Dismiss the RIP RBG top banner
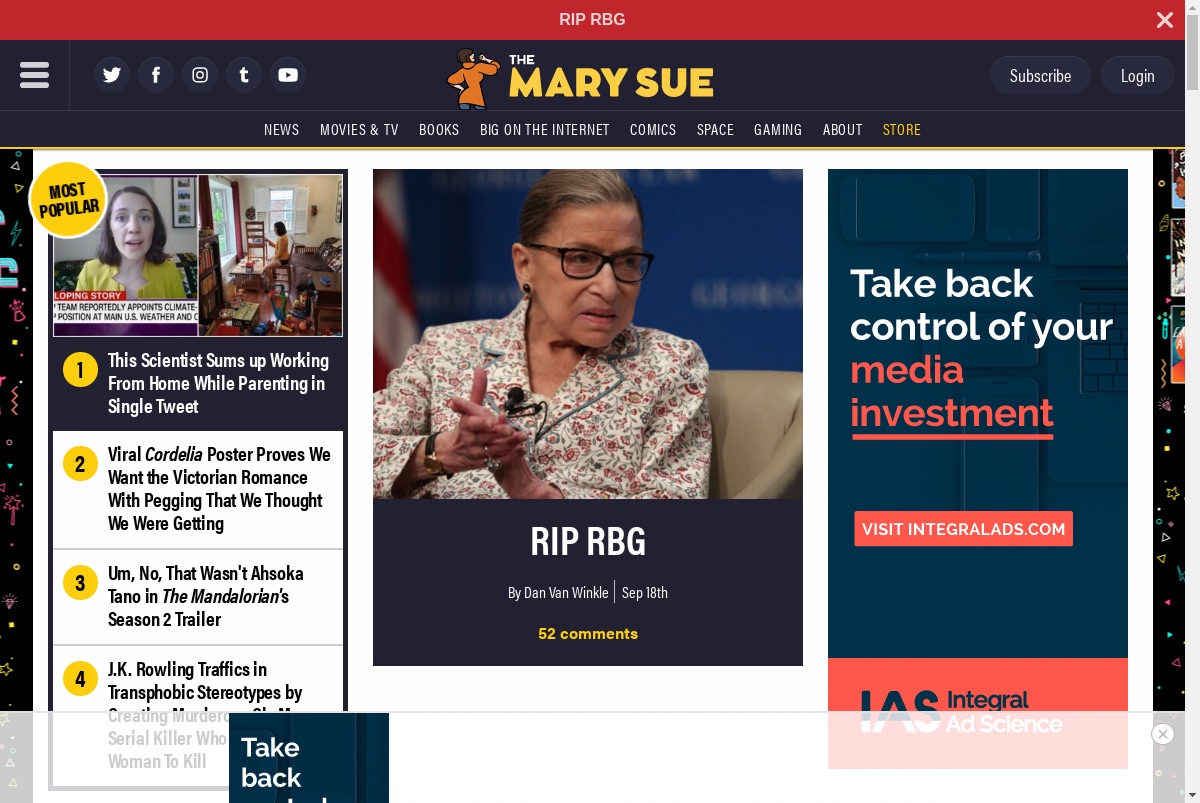Screen dimensions: 1200x803 point(1165,20)
